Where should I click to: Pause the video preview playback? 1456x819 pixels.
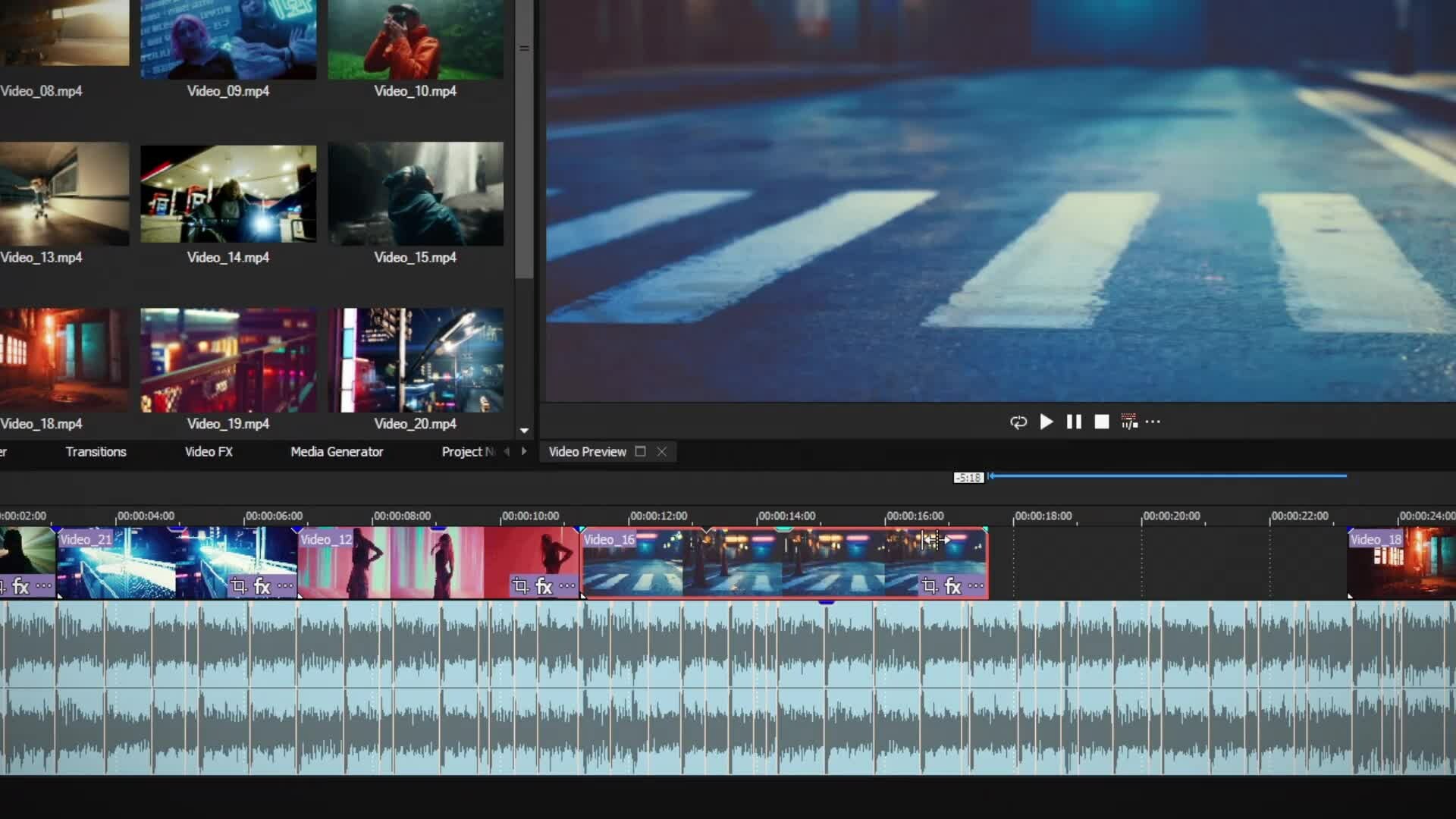pos(1074,422)
